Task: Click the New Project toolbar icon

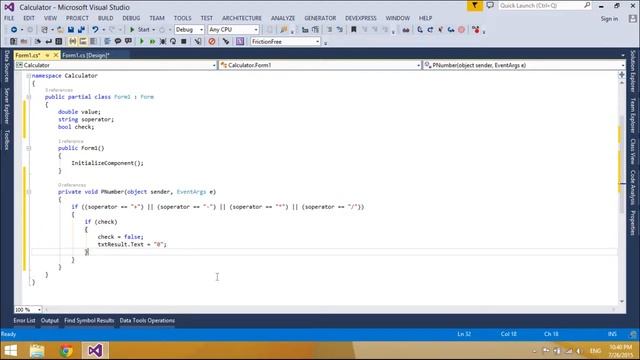Action: pyautogui.click(x=44, y=30)
